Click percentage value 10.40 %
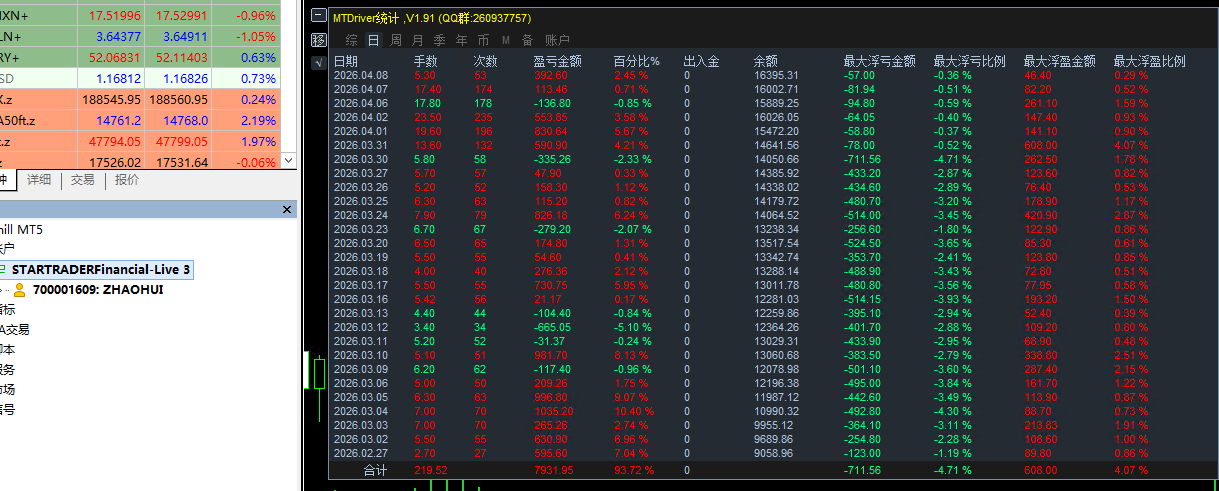1219x491 pixels. pyautogui.click(x=634, y=411)
